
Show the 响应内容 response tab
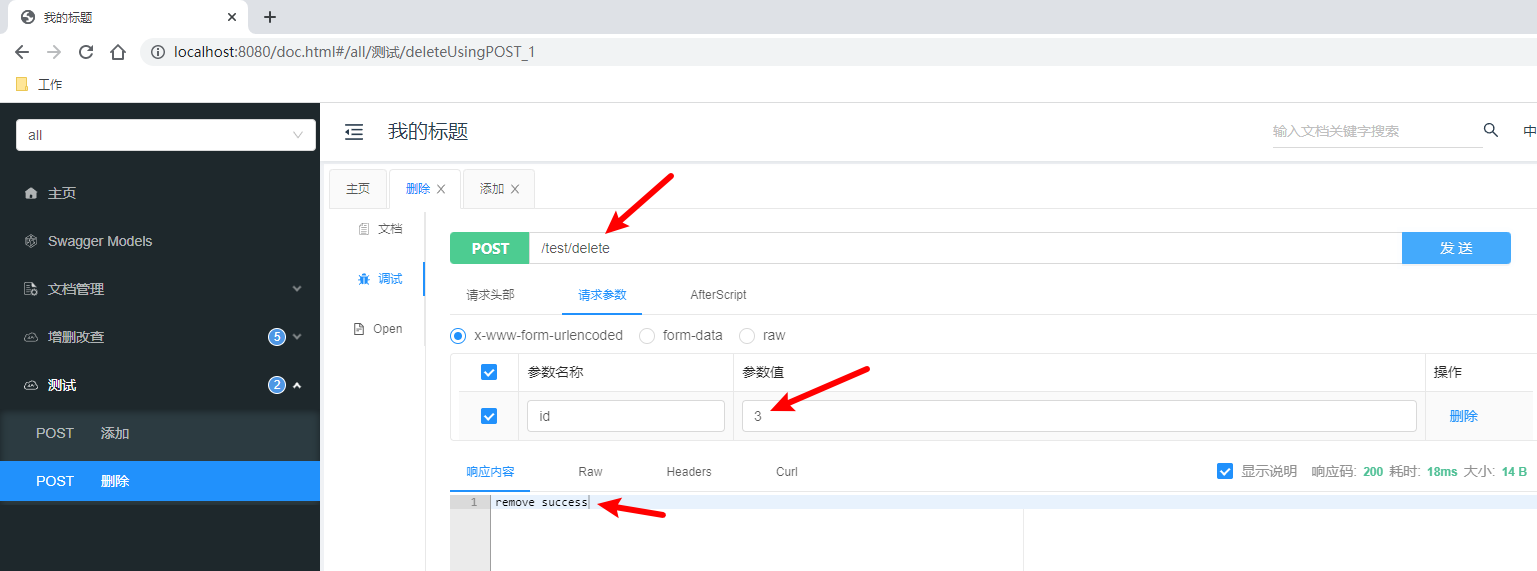point(491,471)
